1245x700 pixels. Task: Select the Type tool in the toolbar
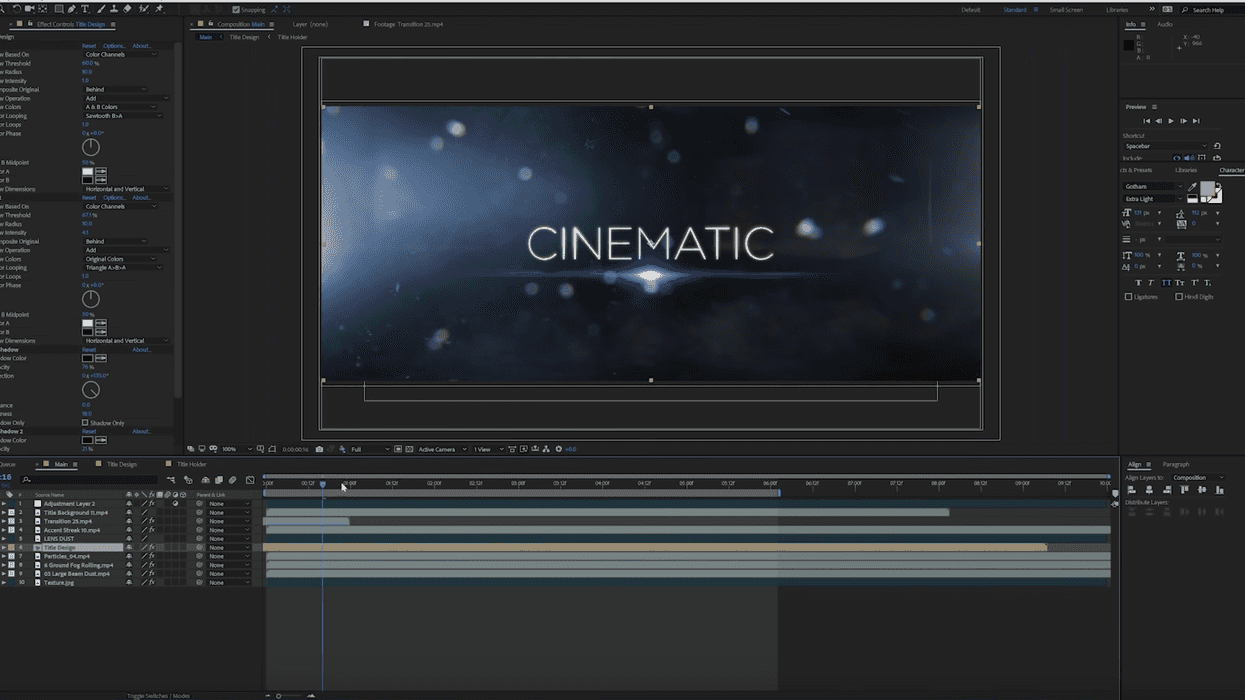pyautogui.click(x=85, y=9)
